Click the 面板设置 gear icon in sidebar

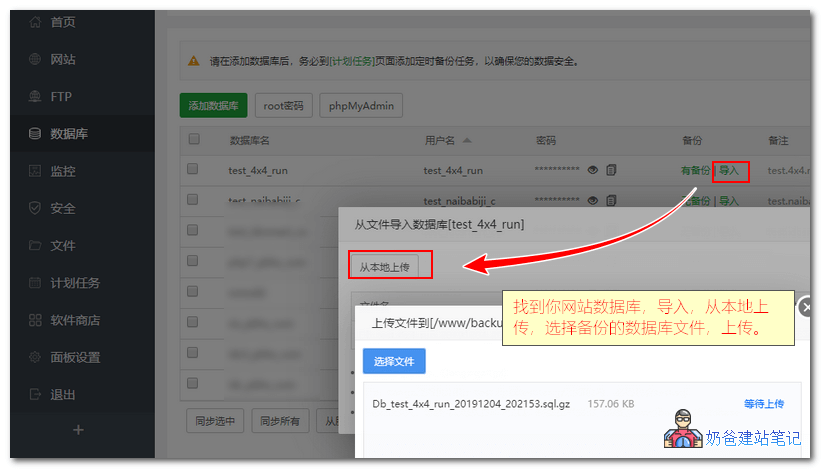[35, 357]
